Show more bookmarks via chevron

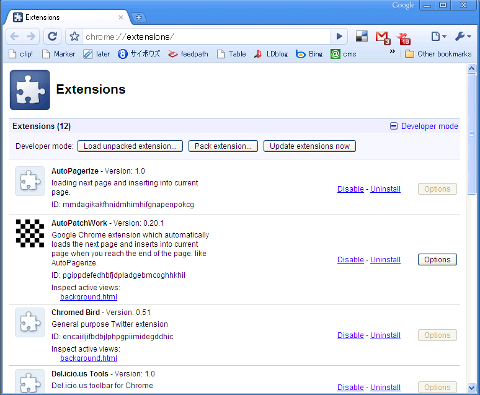pos(392,52)
